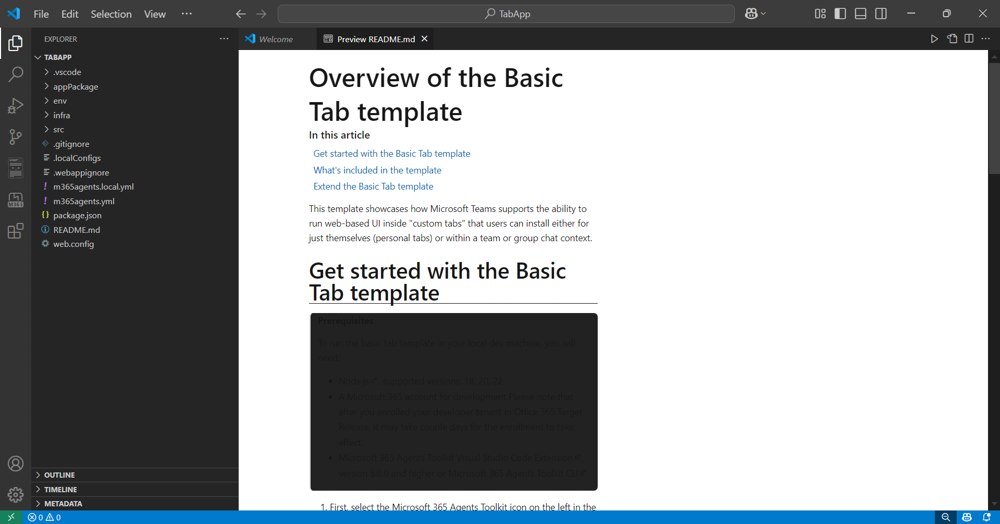Open the Edit menu

point(70,13)
